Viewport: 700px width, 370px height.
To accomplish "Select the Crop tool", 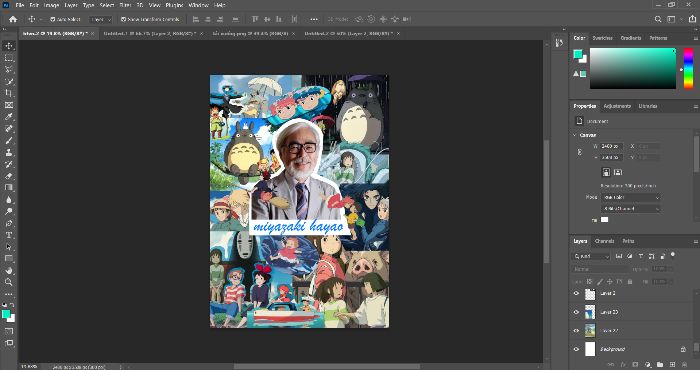I will pos(9,93).
